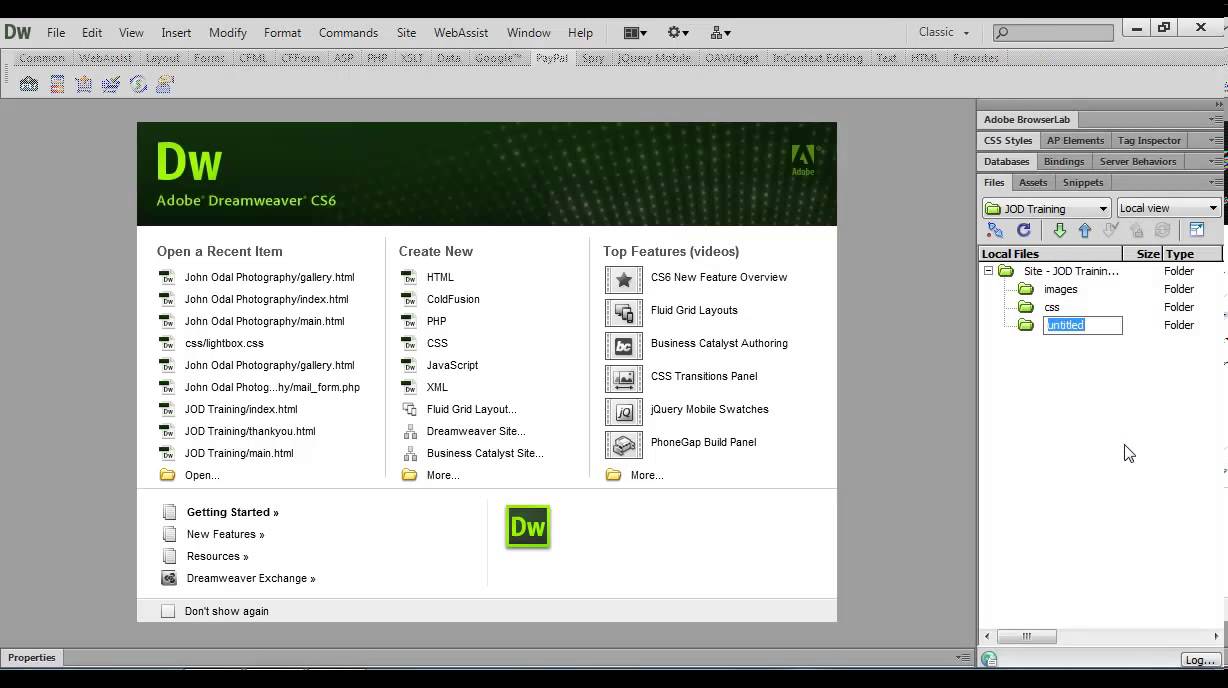The width and height of the screenshot is (1228, 688).
Task: Click the jQuery Mobile Swatches jQ icon
Action: (x=624, y=412)
